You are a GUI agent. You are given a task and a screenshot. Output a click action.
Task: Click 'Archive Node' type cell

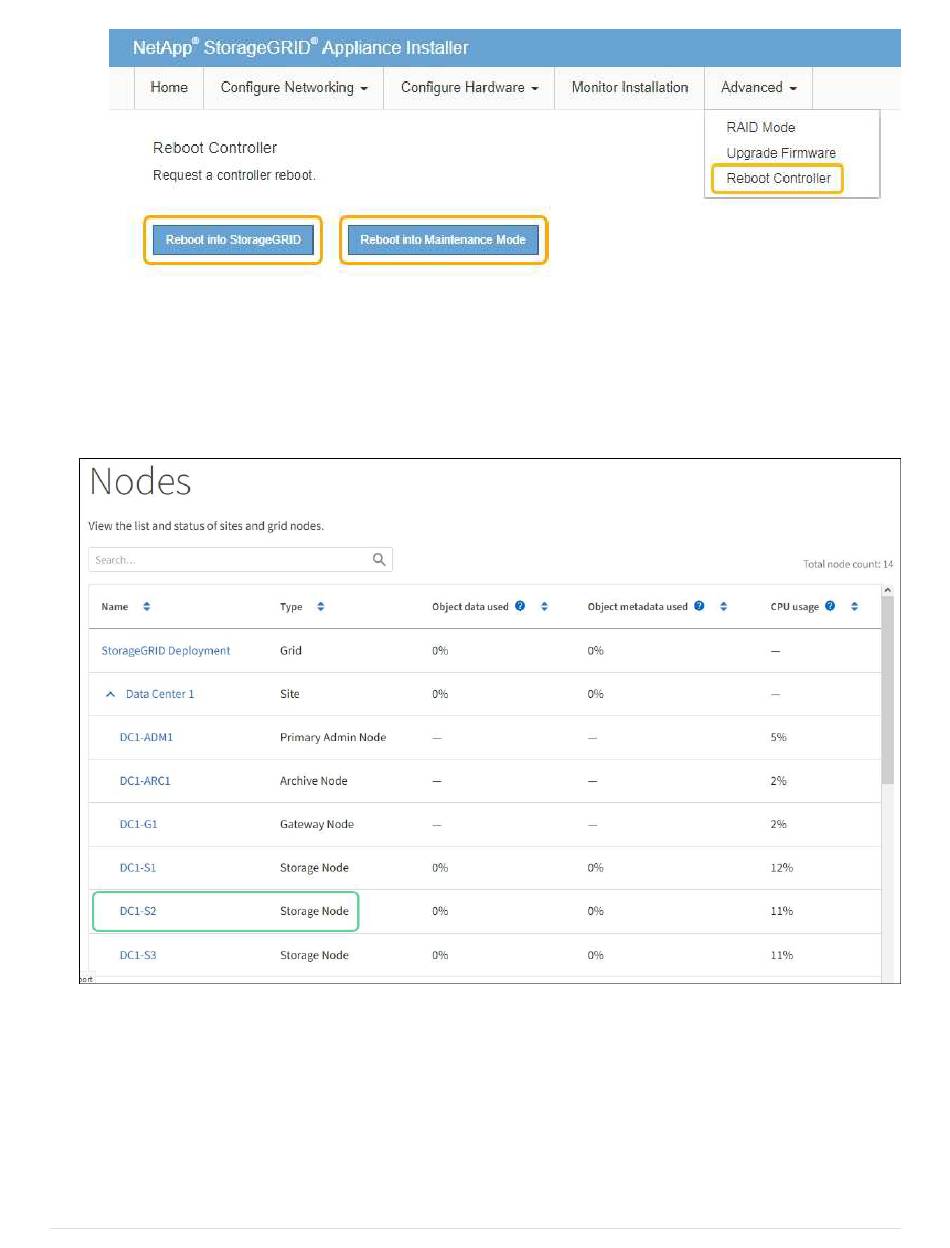(x=314, y=781)
